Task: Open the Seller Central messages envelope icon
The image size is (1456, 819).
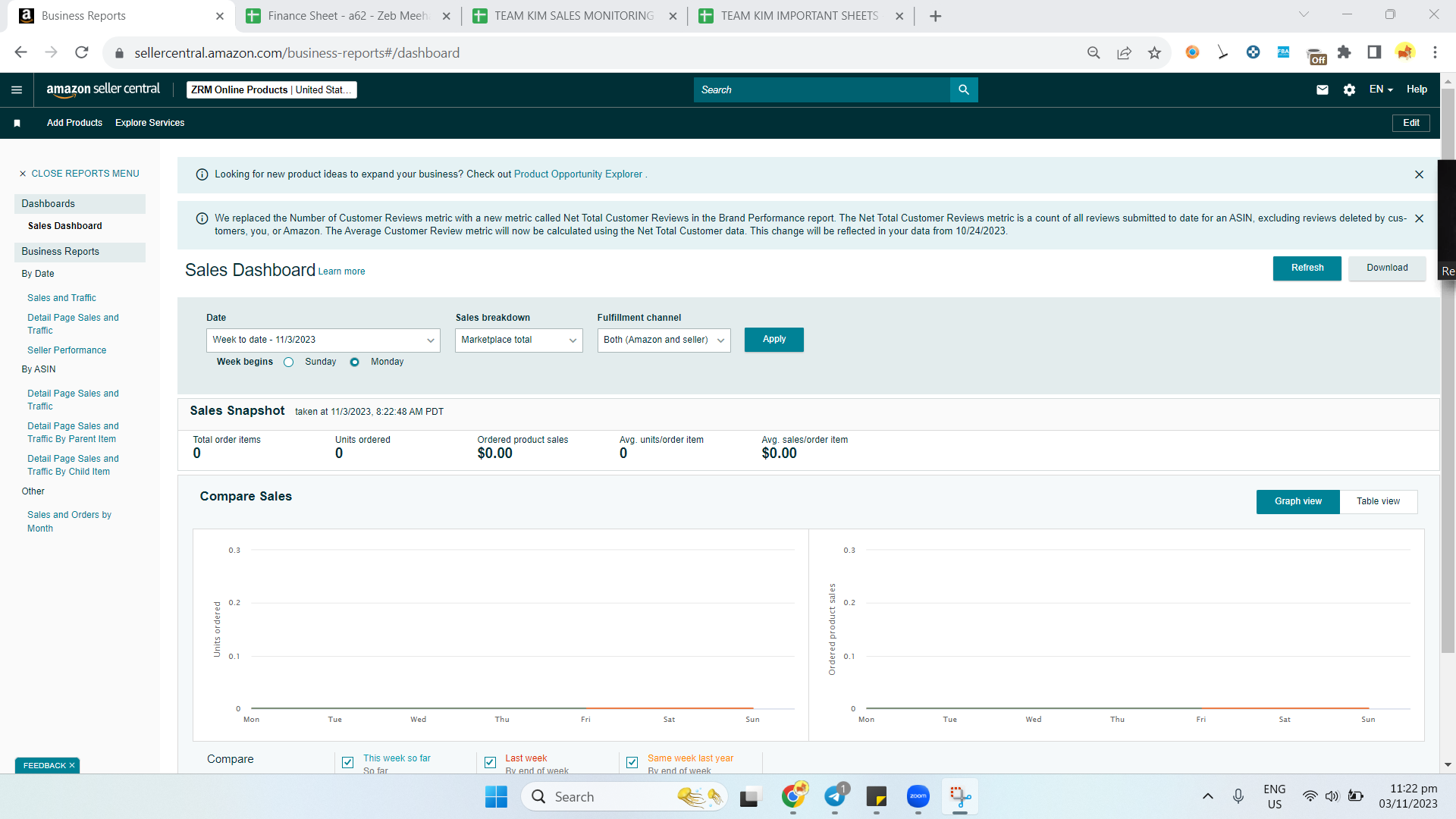Action: pyautogui.click(x=1323, y=89)
